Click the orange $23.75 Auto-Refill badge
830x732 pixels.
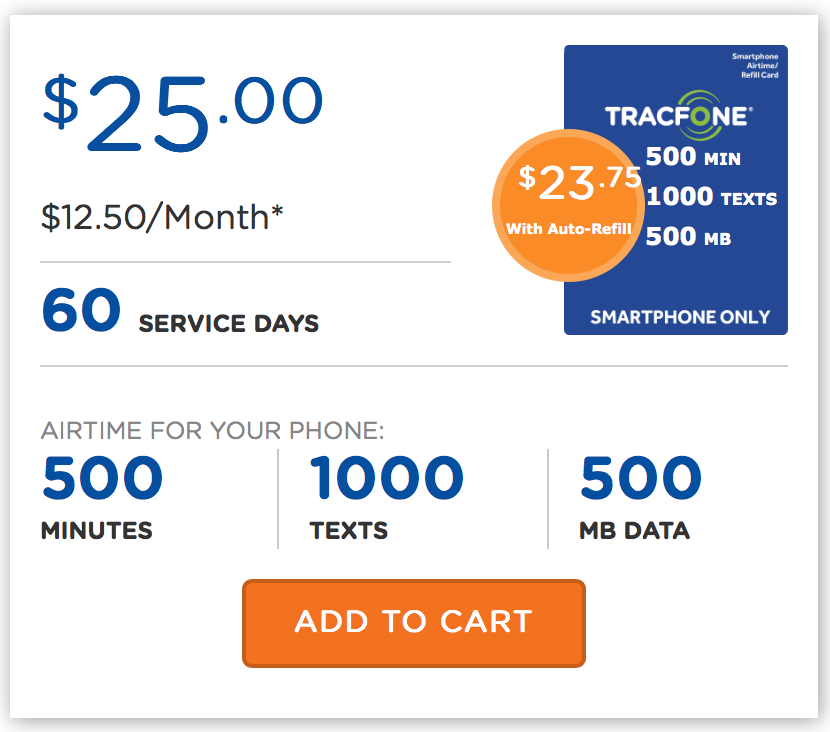pos(569,205)
